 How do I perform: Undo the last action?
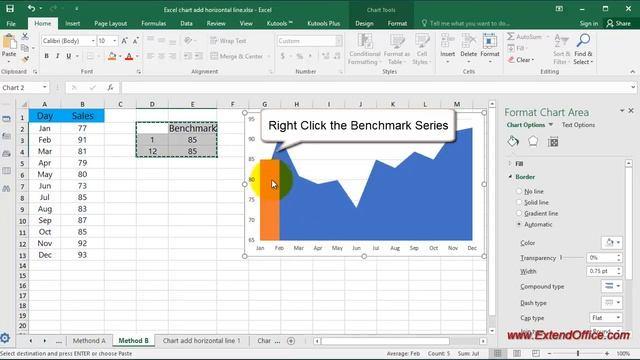31,9
